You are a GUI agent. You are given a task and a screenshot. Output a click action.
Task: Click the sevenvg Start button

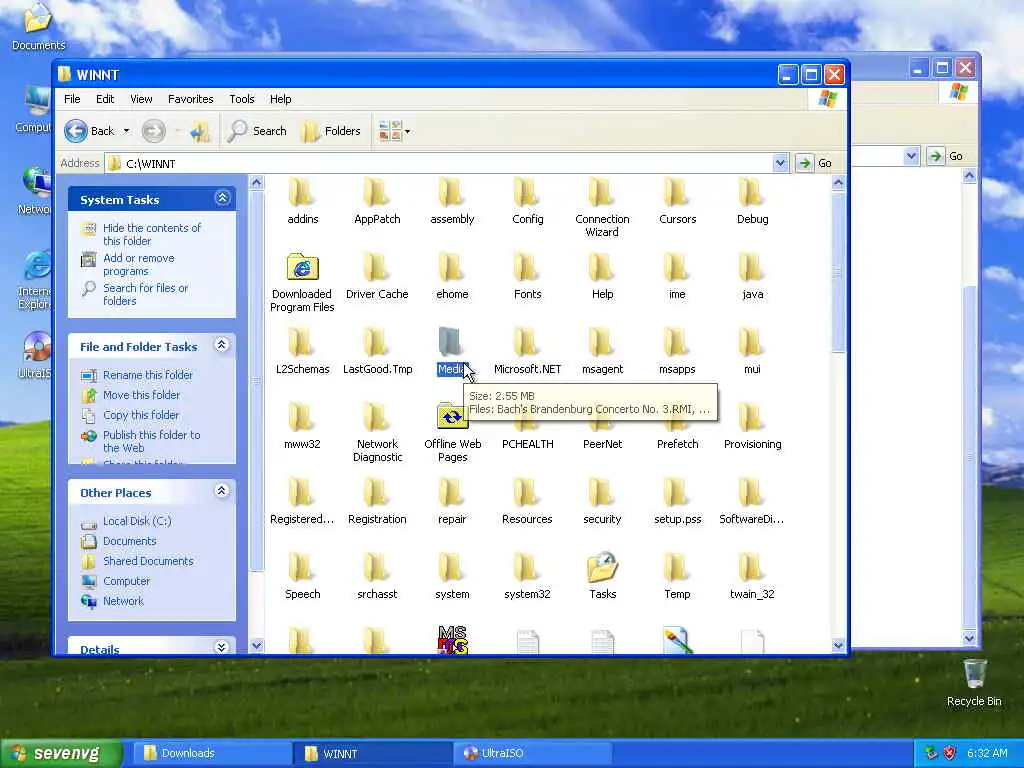61,754
